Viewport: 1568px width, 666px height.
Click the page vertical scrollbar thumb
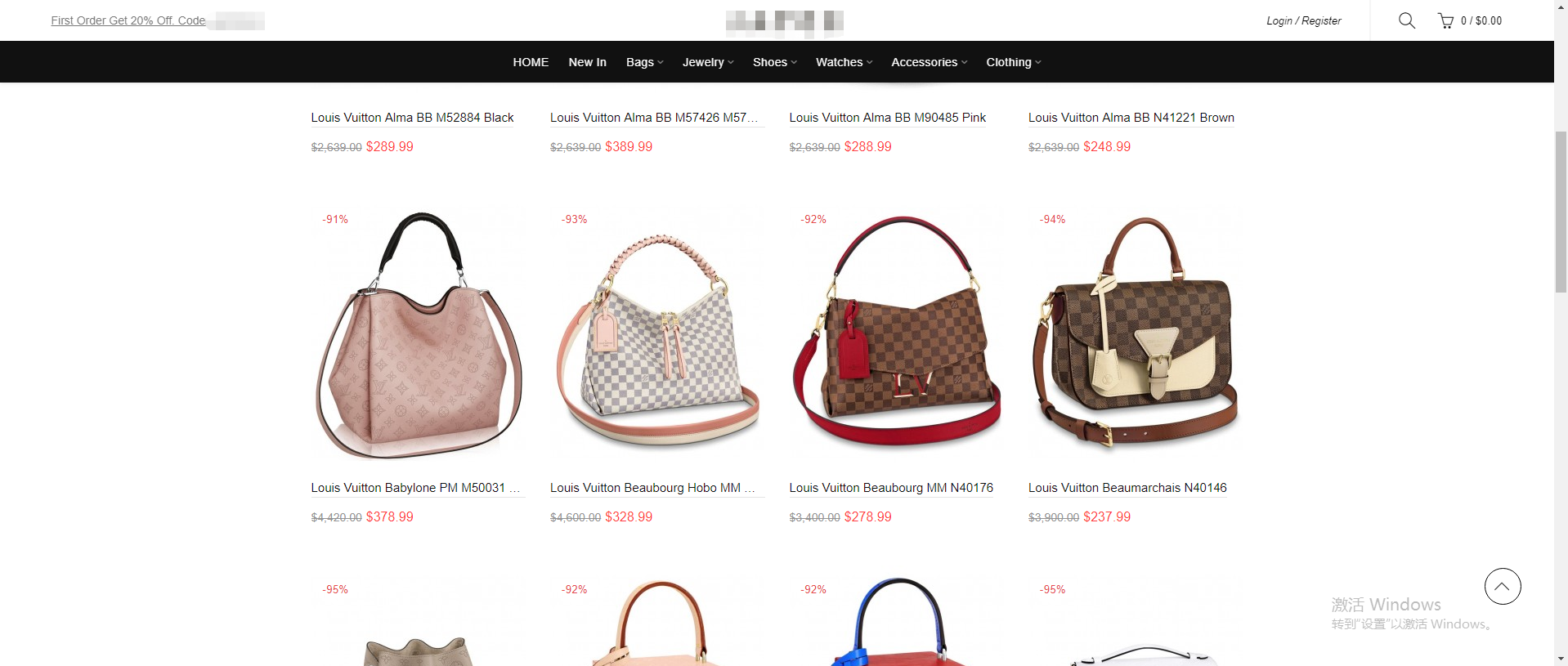1561,211
